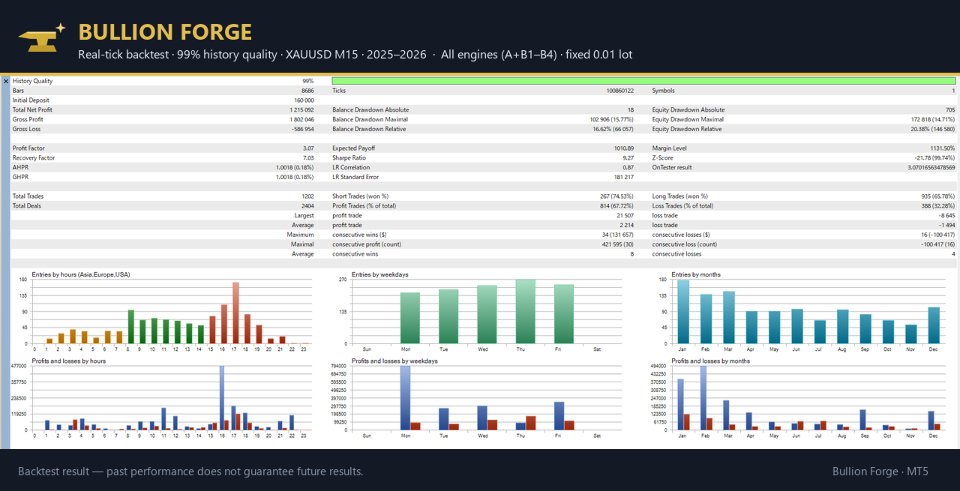Viewport: 960px width, 491px height.
Task: Close the report panel with the X
Action: pos(6,81)
